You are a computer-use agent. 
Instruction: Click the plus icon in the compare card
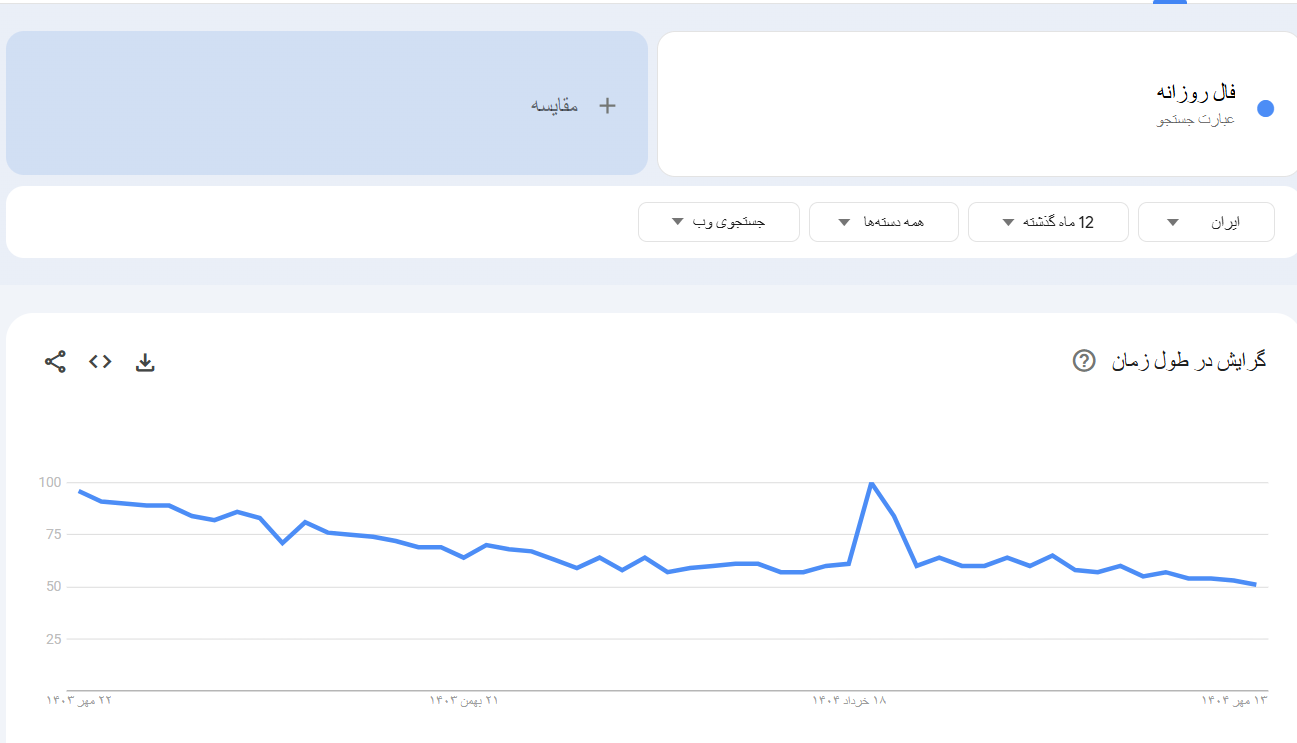(607, 105)
